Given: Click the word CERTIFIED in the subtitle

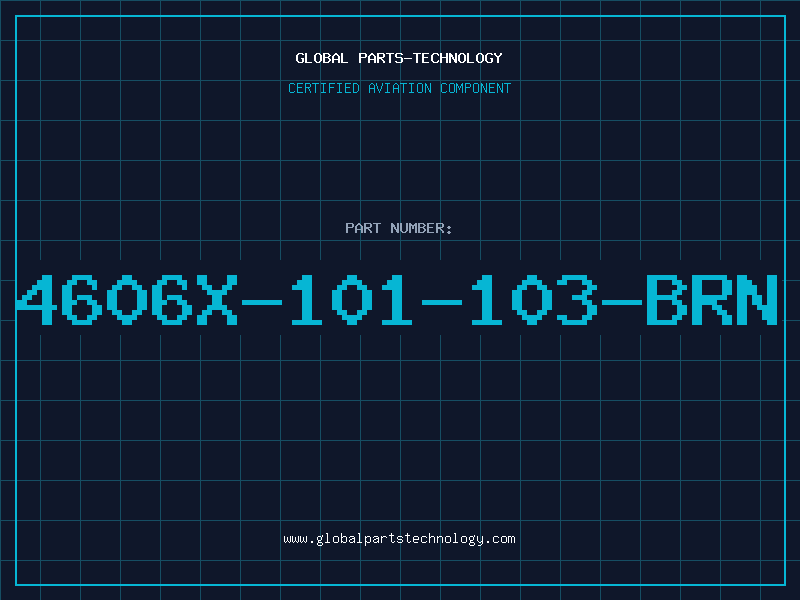Looking at the screenshot, I should point(324,88).
